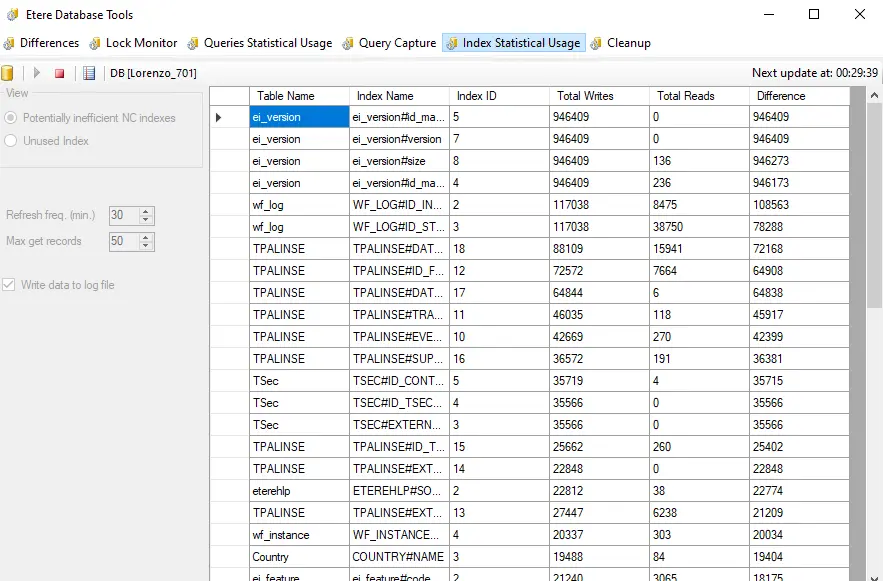Increase the Refresh freq. value with up arrow
The image size is (883, 581).
pyautogui.click(x=146, y=211)
